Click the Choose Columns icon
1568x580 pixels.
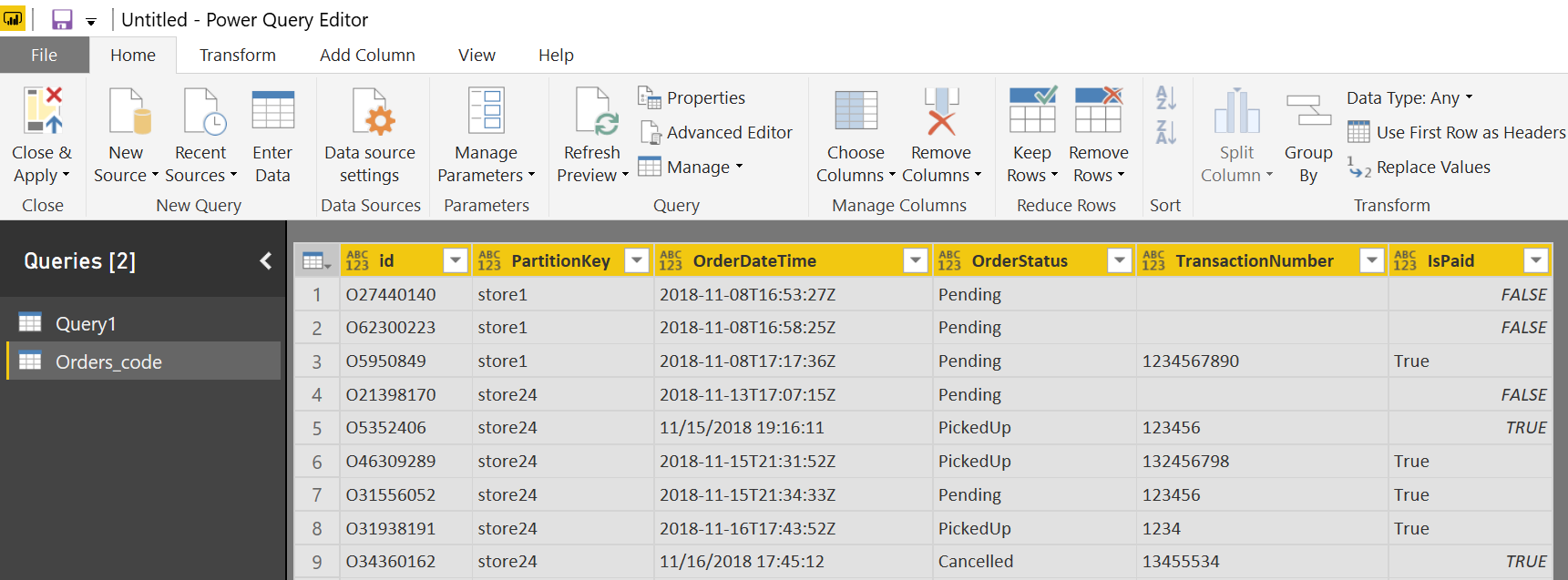856,110
